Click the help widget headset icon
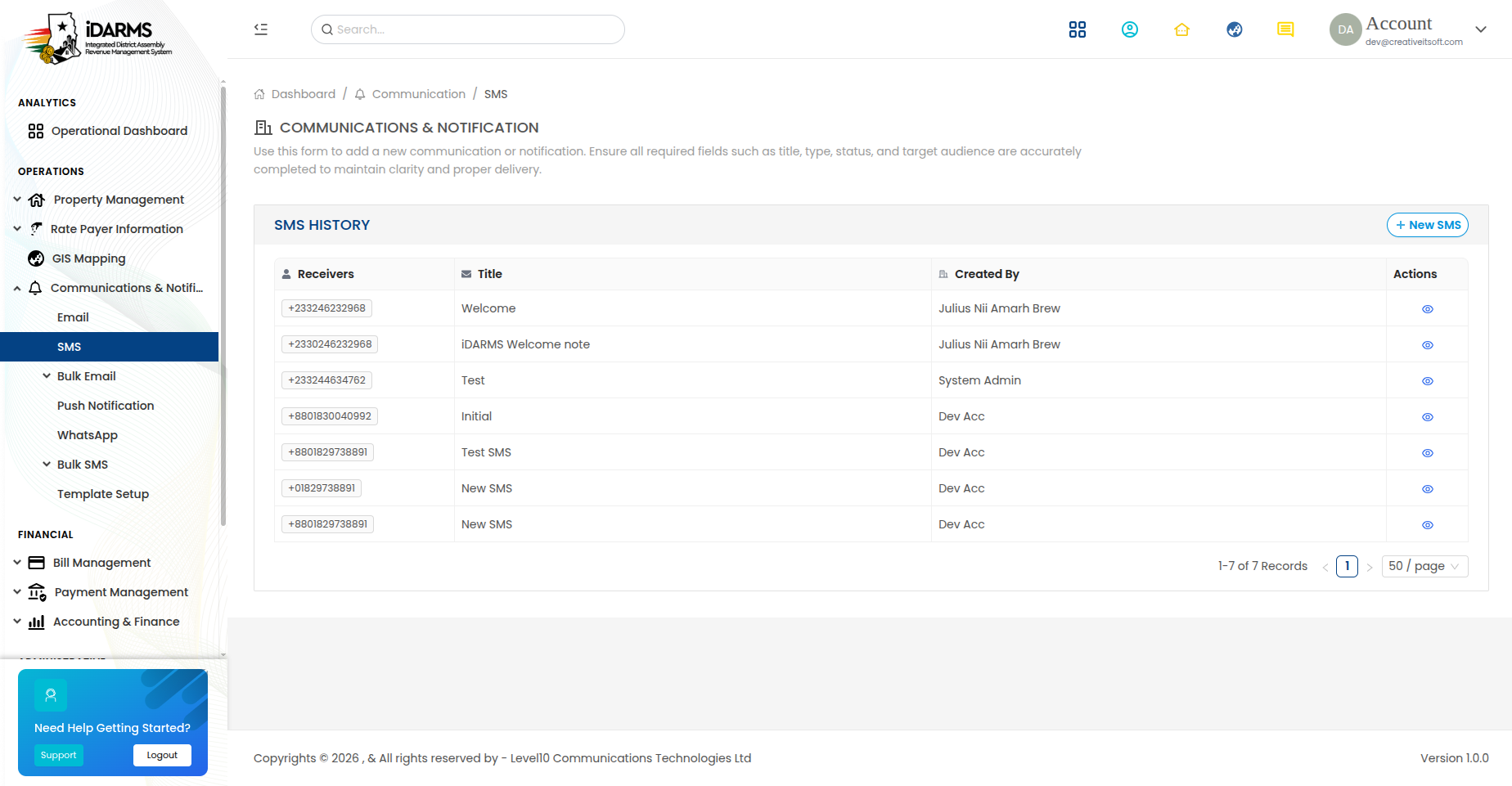Image resolution: width=1512 pixels, height=786 pixels. coord(51,695)
